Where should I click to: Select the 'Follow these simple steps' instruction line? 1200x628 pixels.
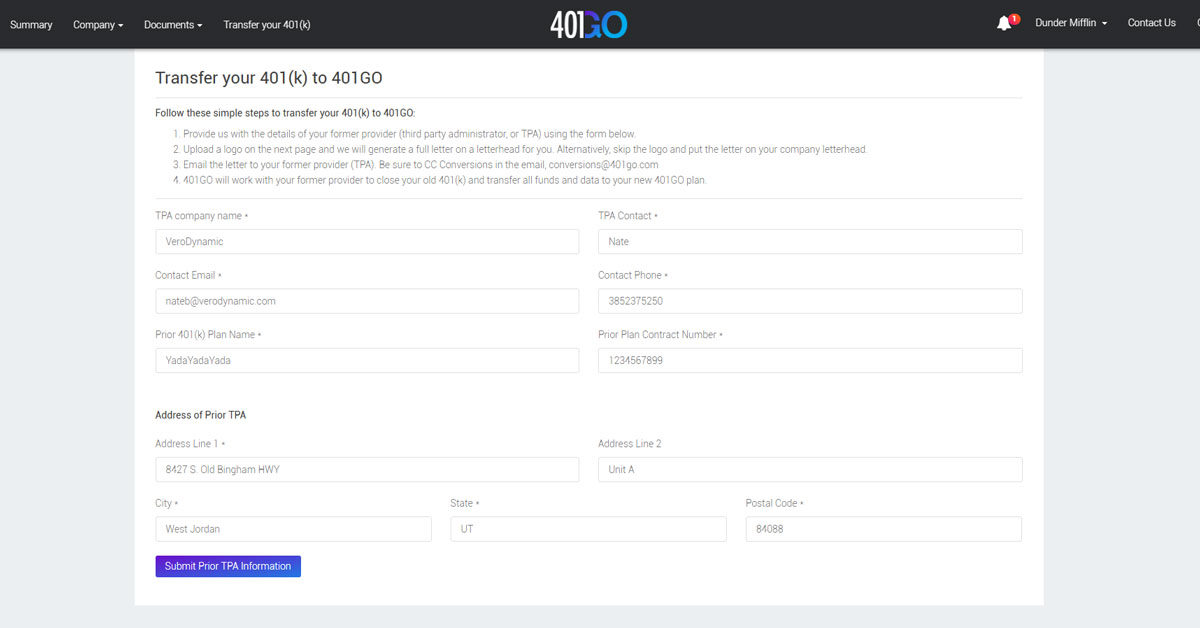tap(285, 113)
